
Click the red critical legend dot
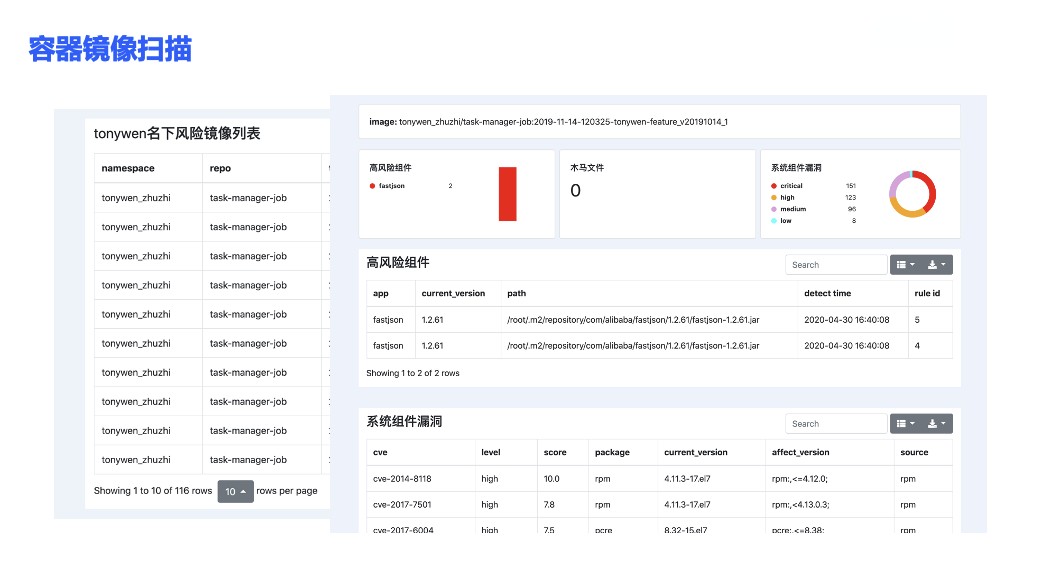[774, 186]
